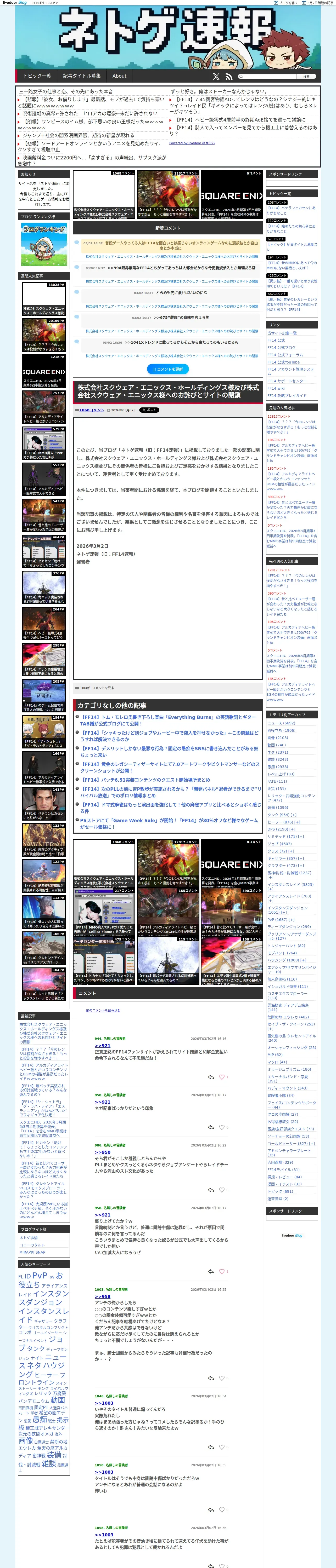Expand the ギャザラー (357) category [+]

pos(300,858)
